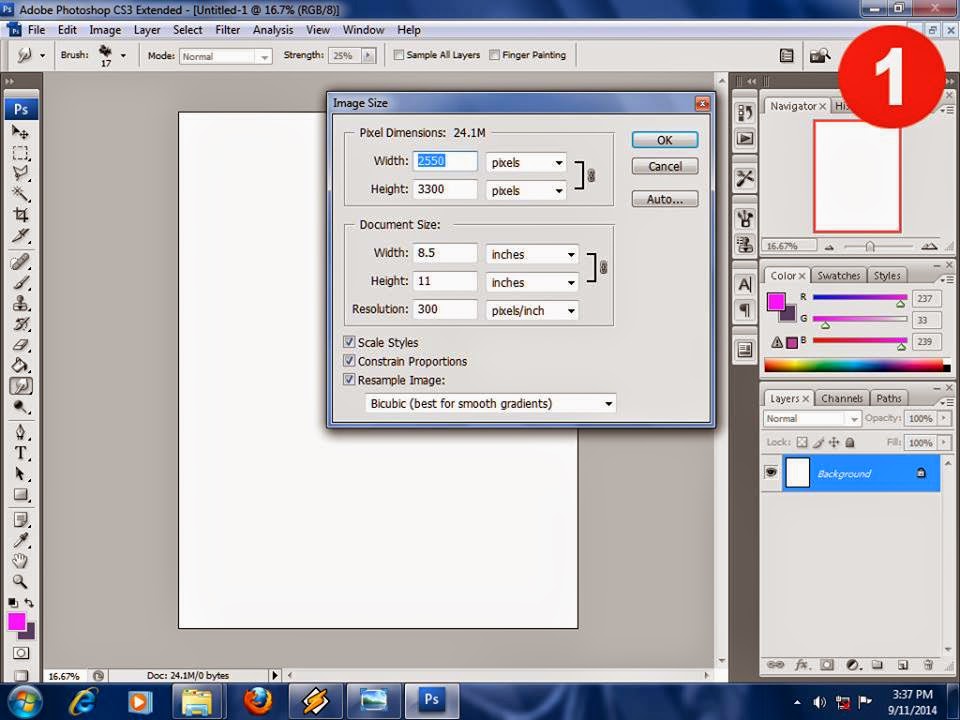The image size is (960, 720).
Task: Select the History Brush tool
Action: coord(20,324)
